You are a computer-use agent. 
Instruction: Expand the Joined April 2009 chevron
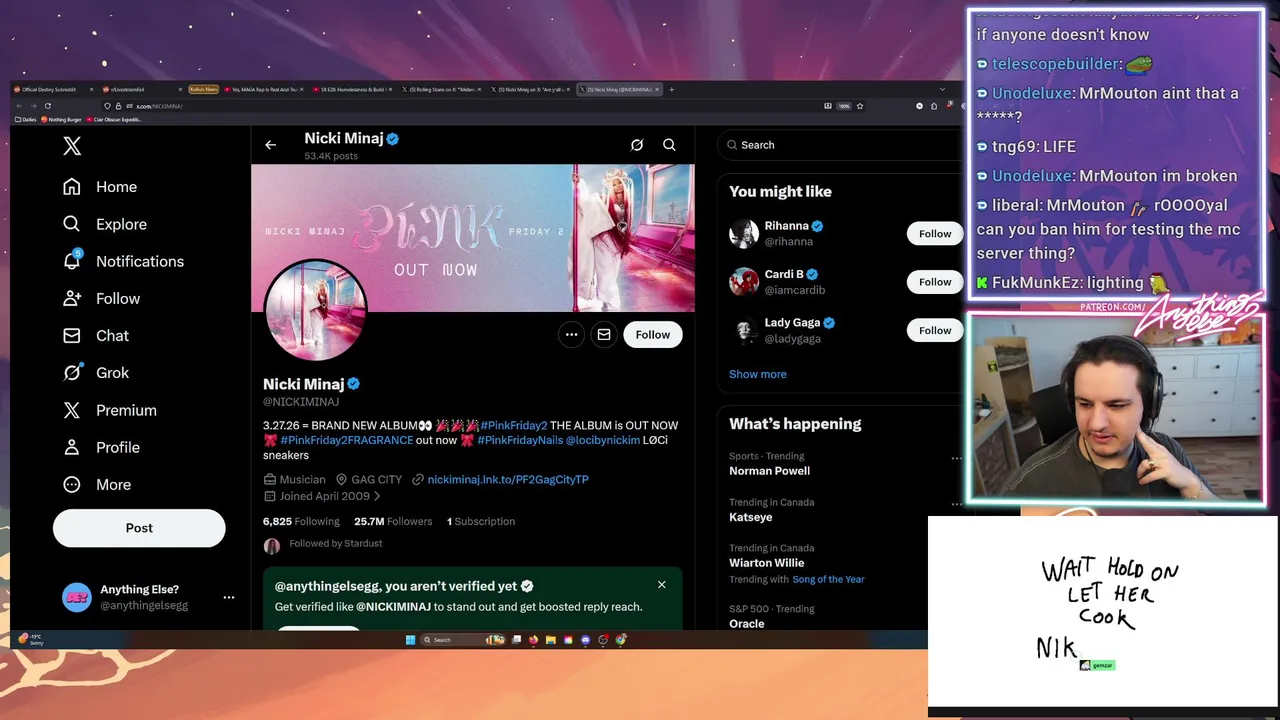coord(377,496)
